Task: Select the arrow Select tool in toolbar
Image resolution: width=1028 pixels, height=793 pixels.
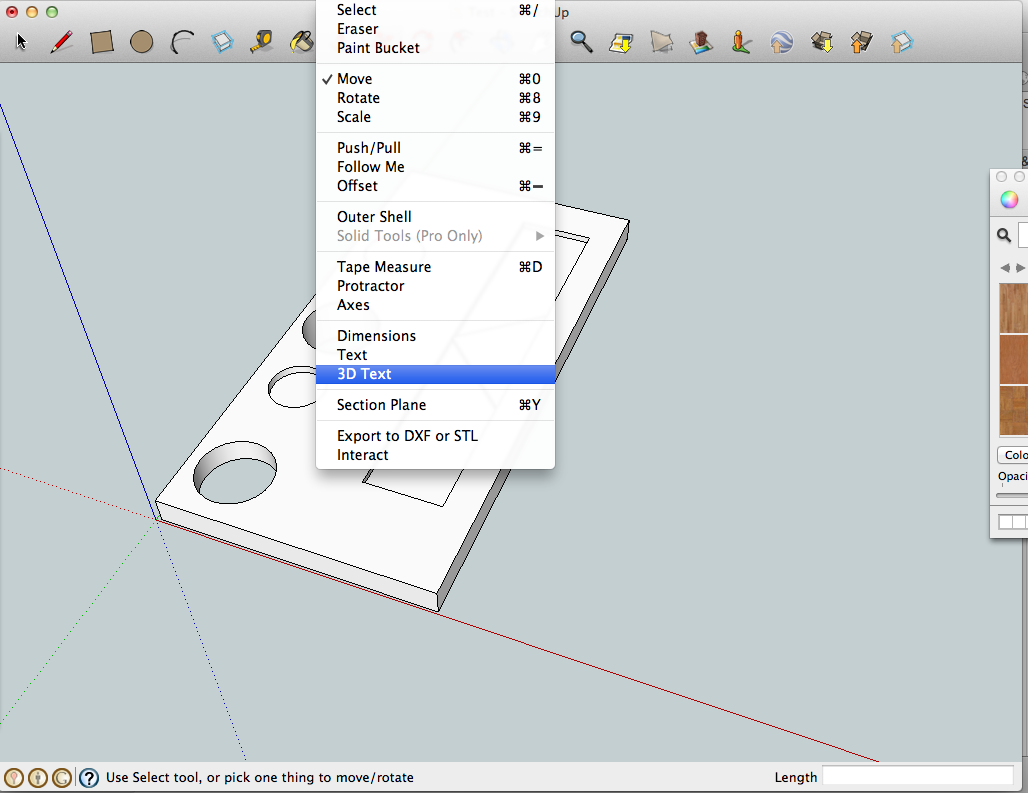Action: click(20, 42)
